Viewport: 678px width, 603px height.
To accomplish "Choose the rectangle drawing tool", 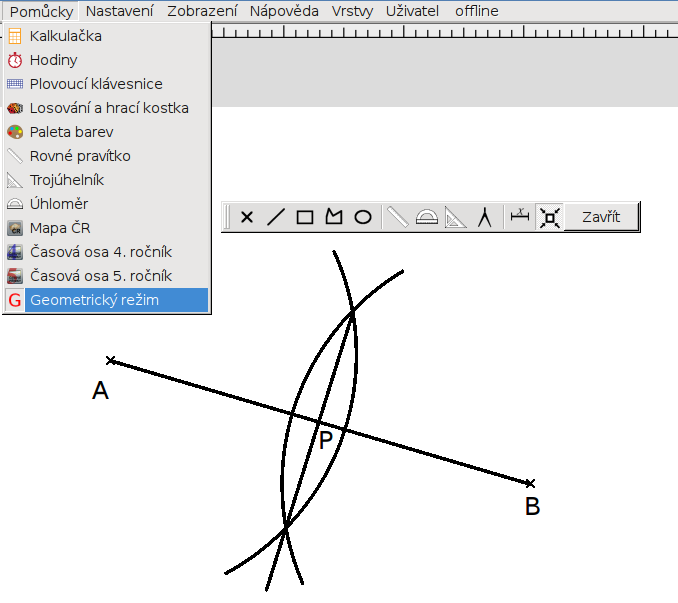I will point(305,217).
